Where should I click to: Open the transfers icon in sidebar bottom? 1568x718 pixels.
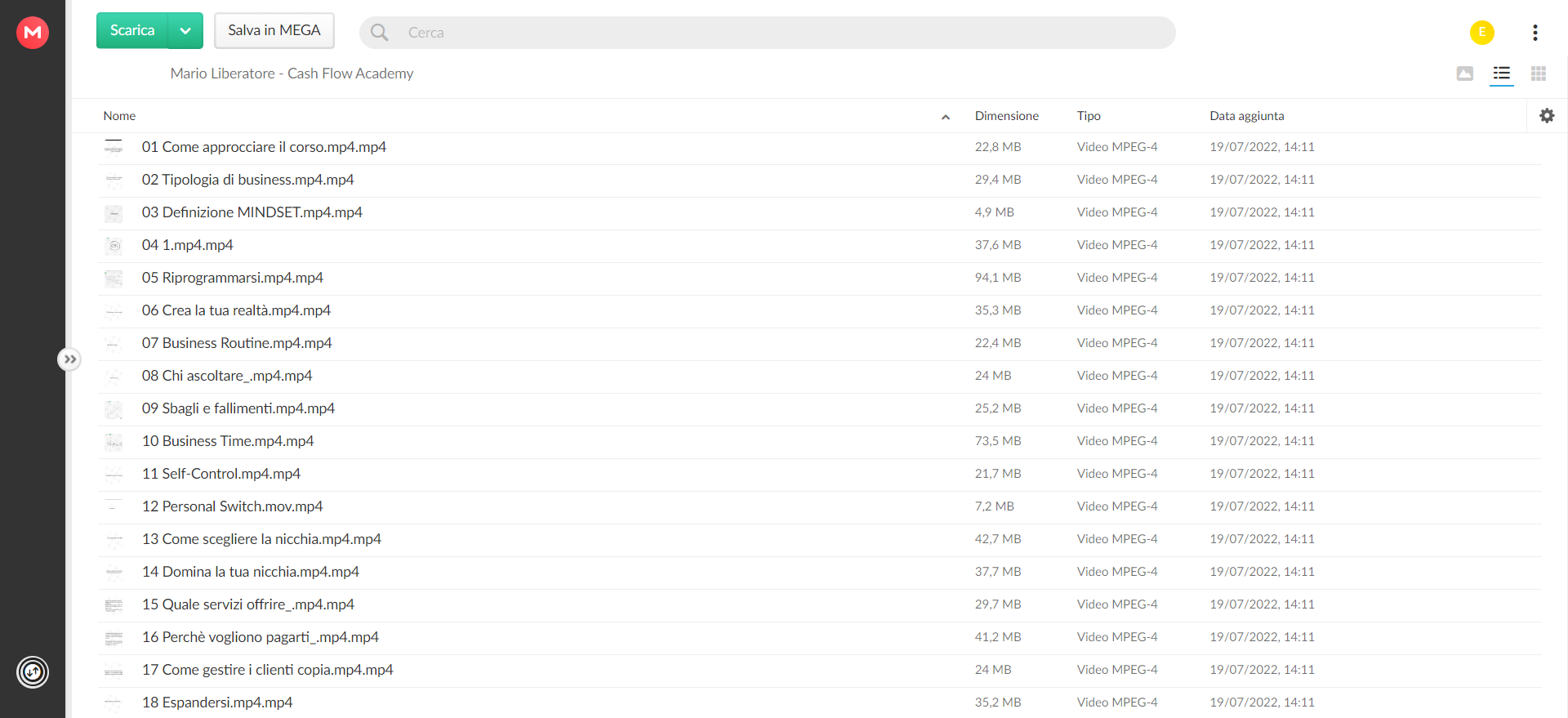33,672
